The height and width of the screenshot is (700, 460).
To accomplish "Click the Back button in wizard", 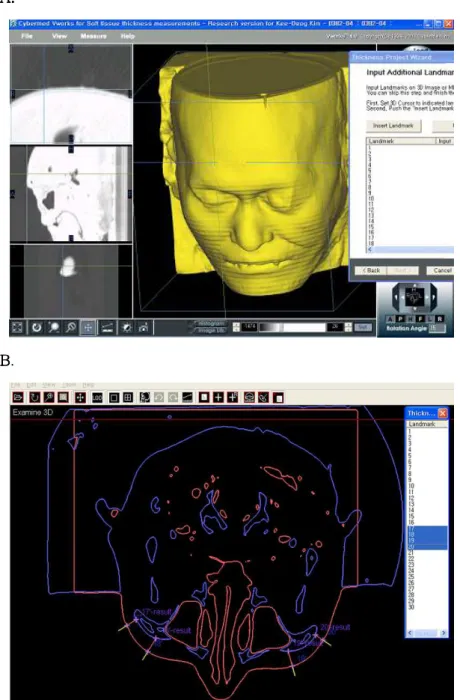I will 371,271.
